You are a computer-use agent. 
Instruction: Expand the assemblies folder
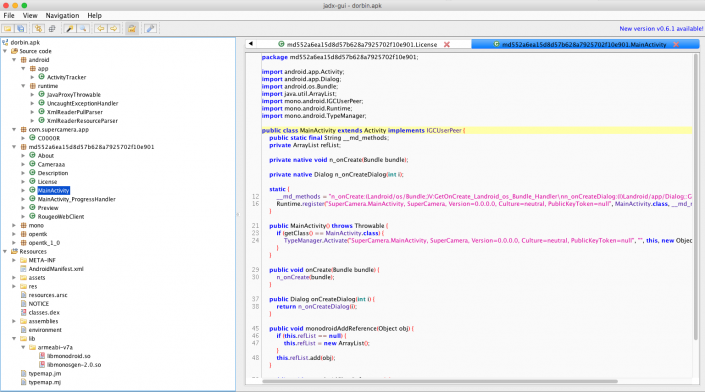click(14, 321)
